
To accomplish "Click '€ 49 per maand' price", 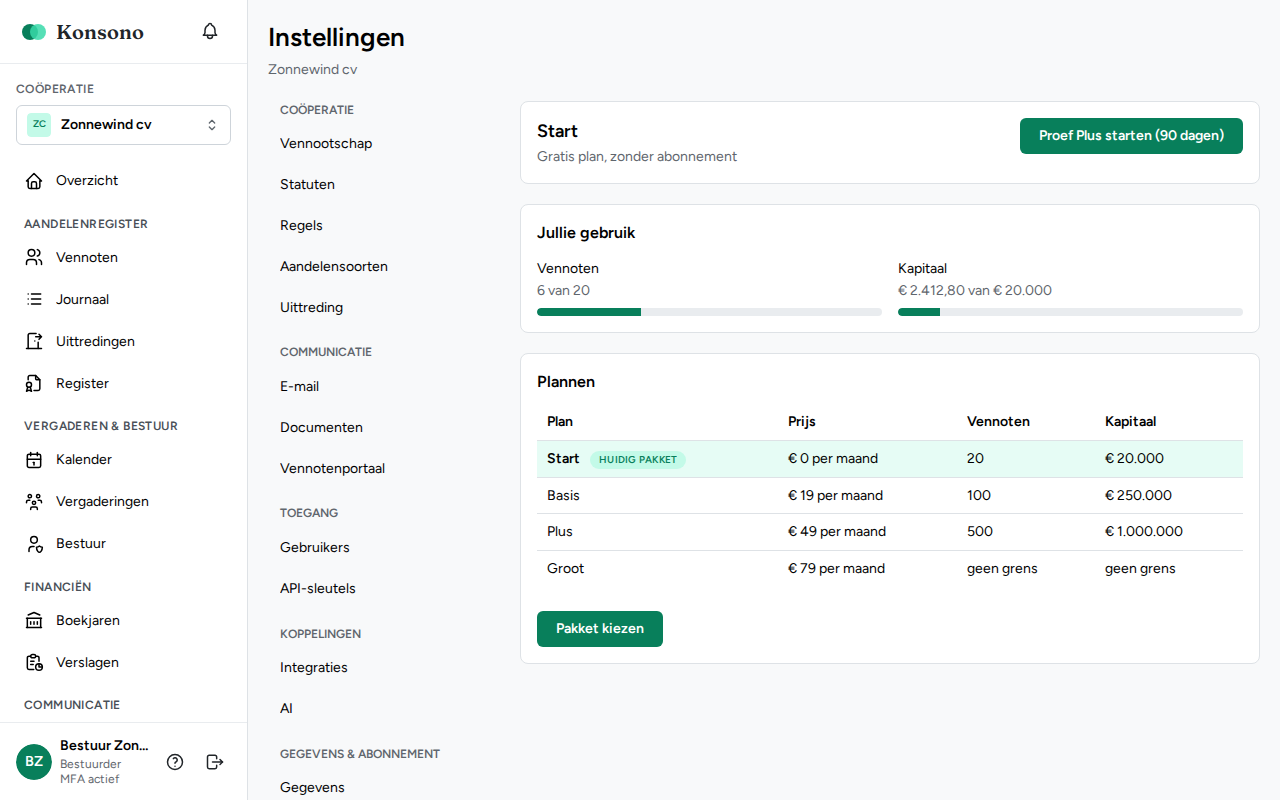I will pyautogui.click(x=837, y=532).
